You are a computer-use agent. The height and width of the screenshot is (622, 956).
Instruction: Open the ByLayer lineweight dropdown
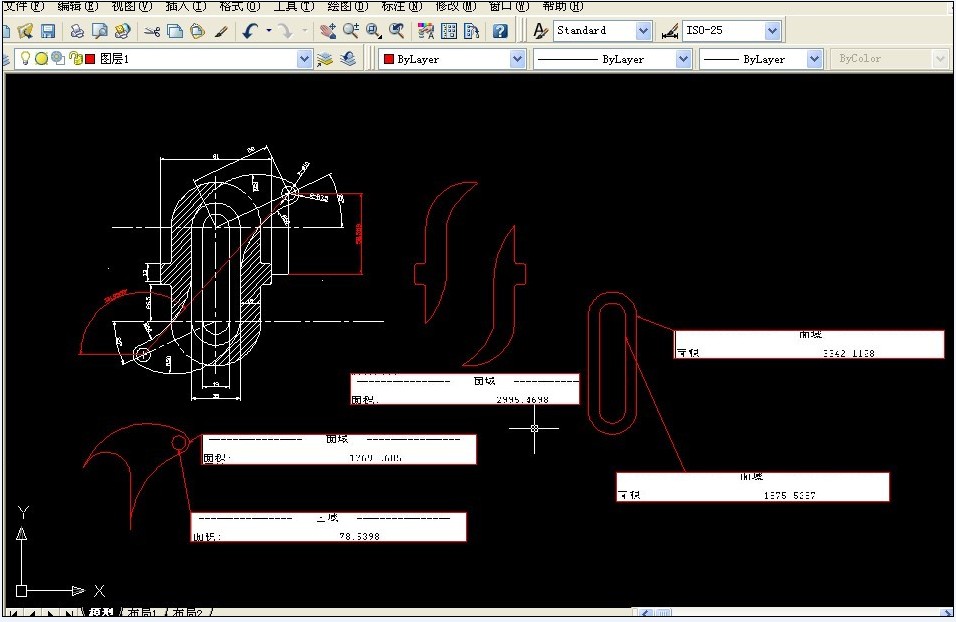(814, 59)
